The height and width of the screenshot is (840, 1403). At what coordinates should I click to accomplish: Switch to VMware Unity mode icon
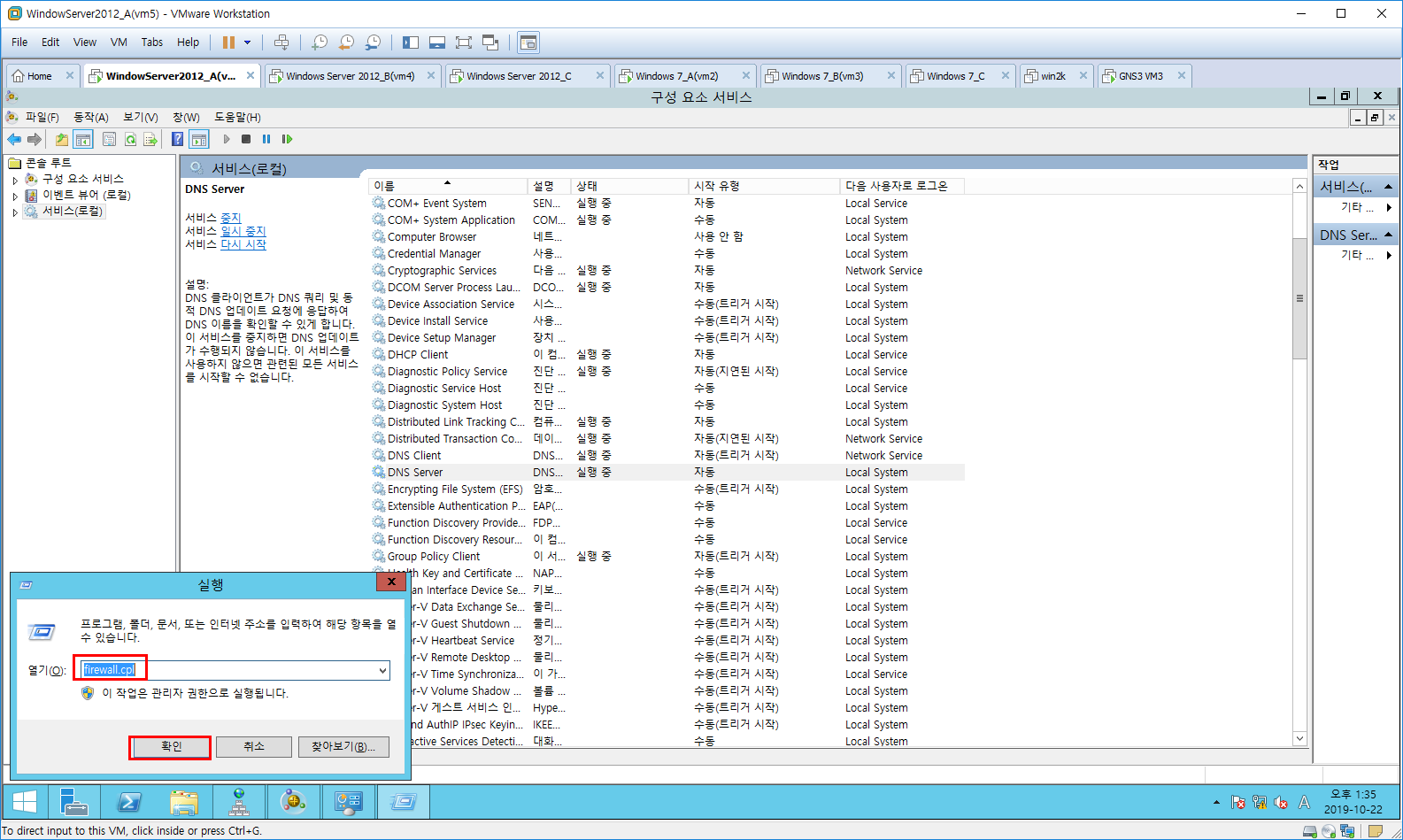pyautogui.click(x=490, y=42)
